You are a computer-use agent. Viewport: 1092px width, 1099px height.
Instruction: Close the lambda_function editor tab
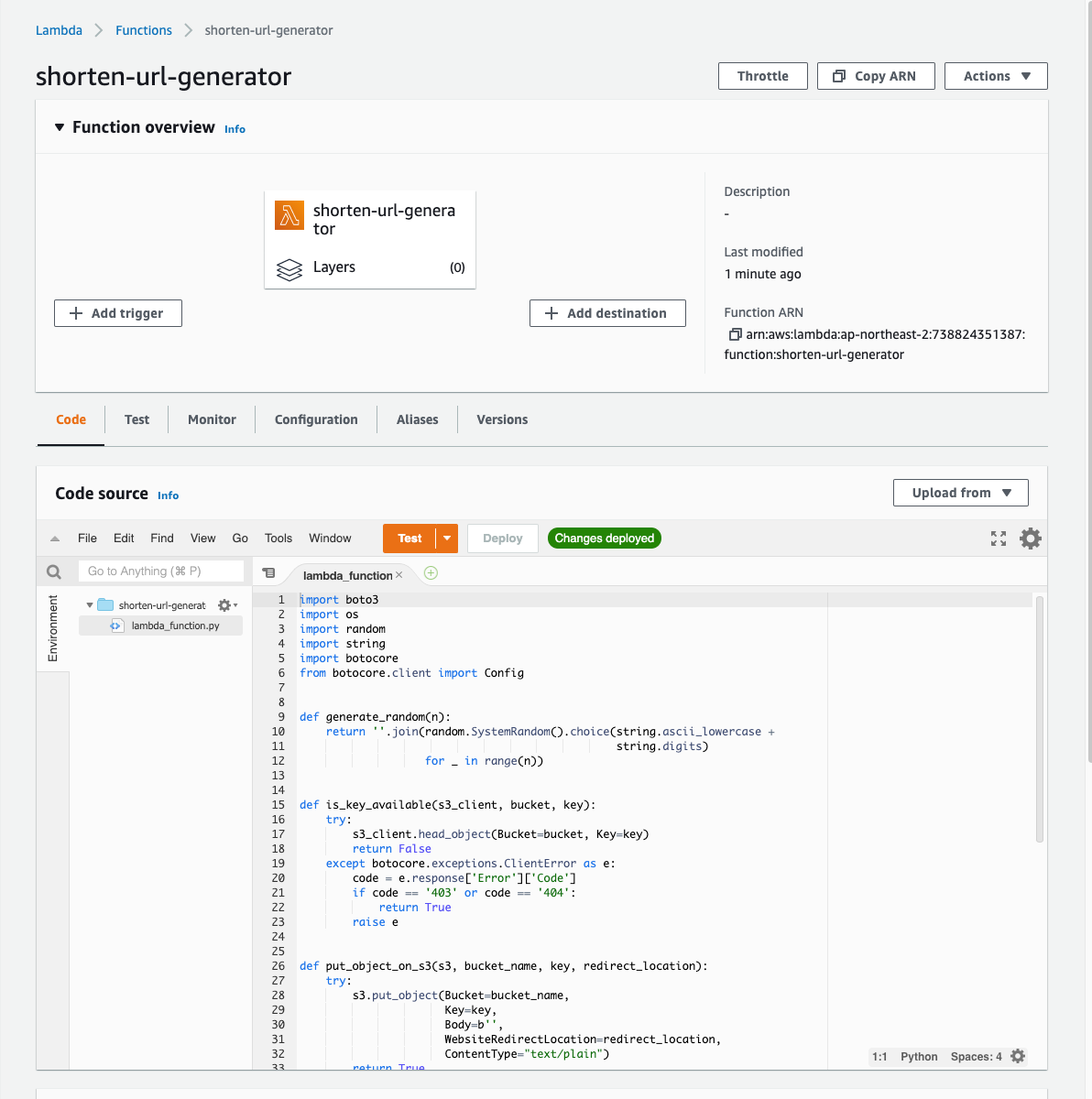click(x=399, y=575)
